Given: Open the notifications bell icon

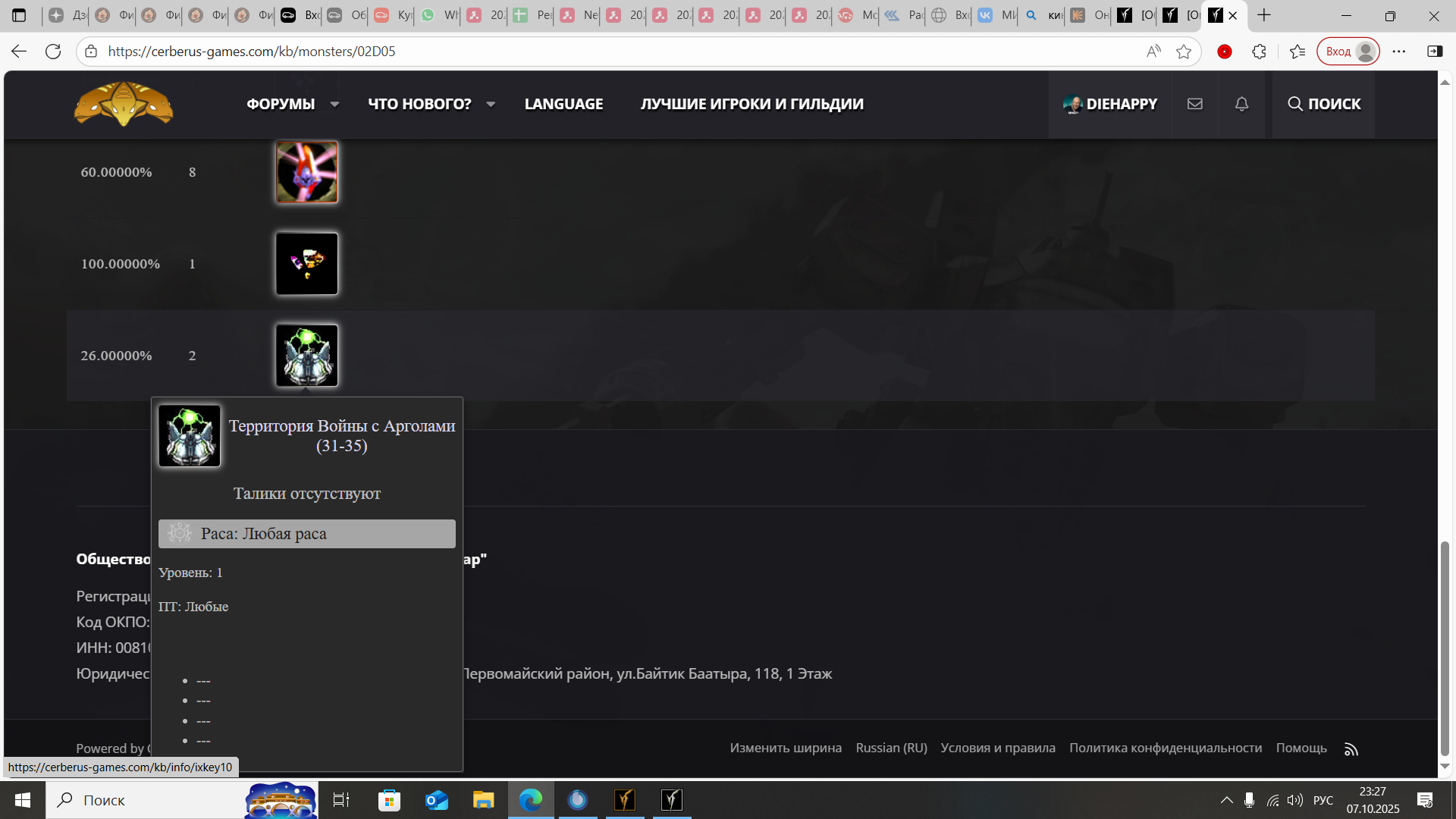Looking at the screenshot, I should click(1241, 104).
